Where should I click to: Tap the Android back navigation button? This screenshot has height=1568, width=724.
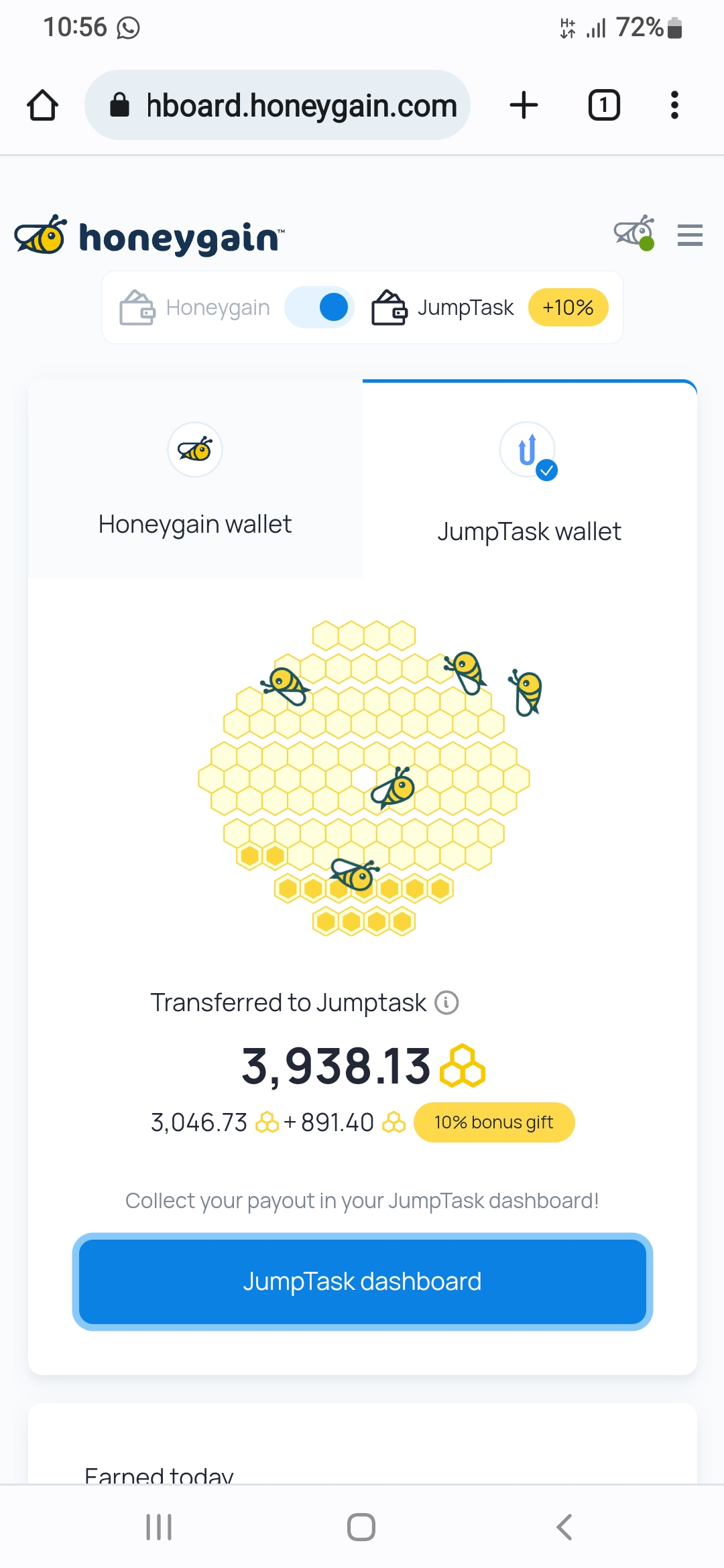(x=564, y=1527)
